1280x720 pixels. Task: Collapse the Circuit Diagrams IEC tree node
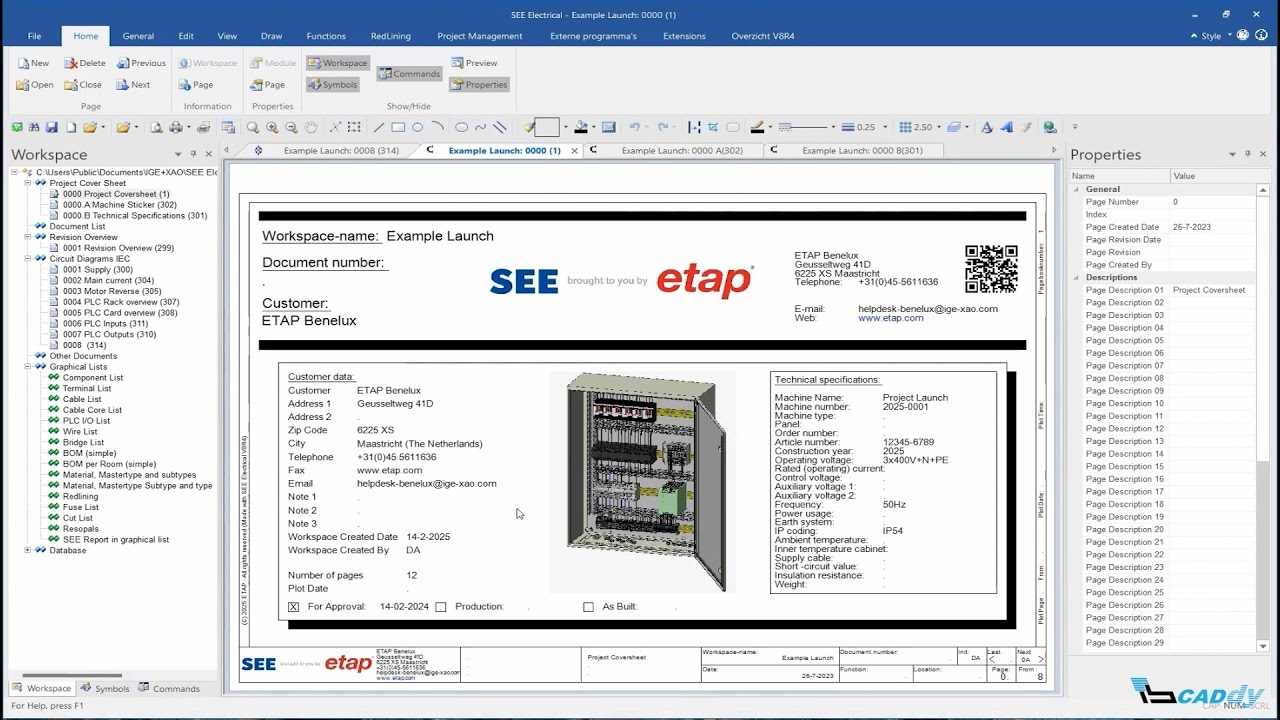pyautogui.click(x=28, y=259)
